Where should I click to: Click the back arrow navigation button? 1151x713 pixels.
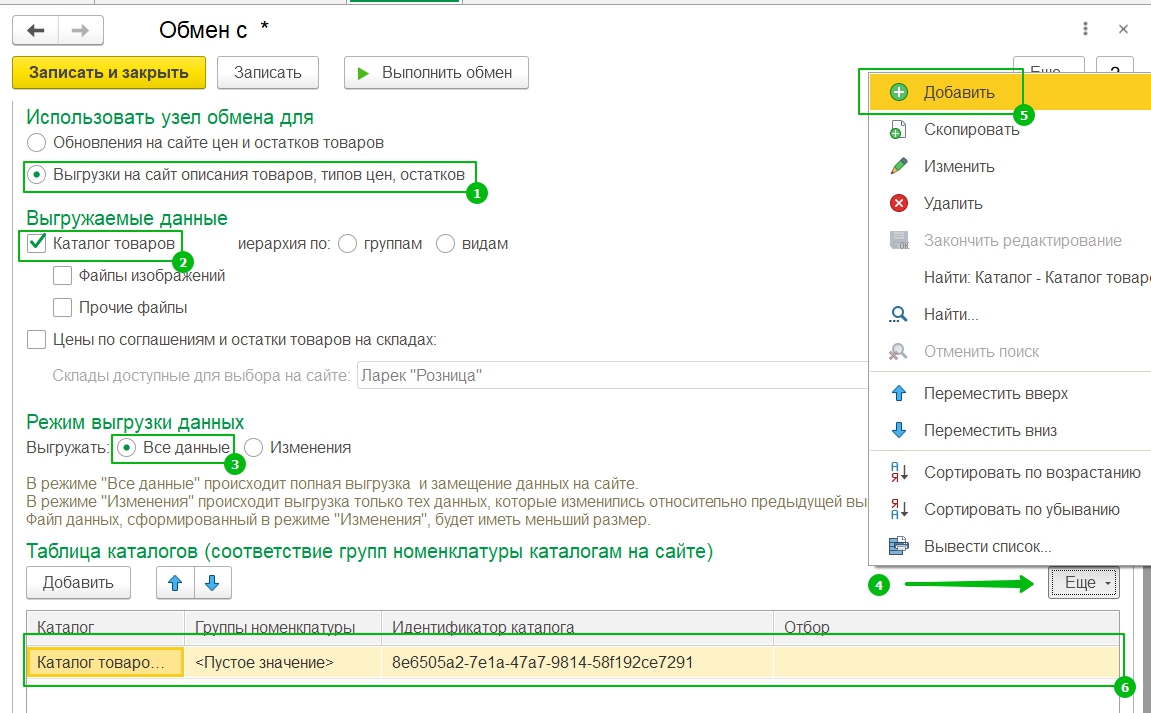pyautogui.click(x=36, y=31)
